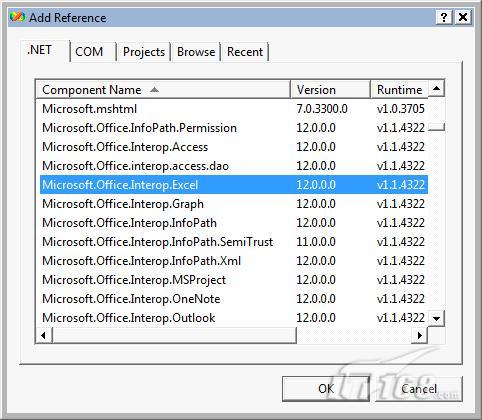Viewport: 482px width, 420px height.
Task: Click the Add Reference title bar icon
Action: [x=17, y=17]
